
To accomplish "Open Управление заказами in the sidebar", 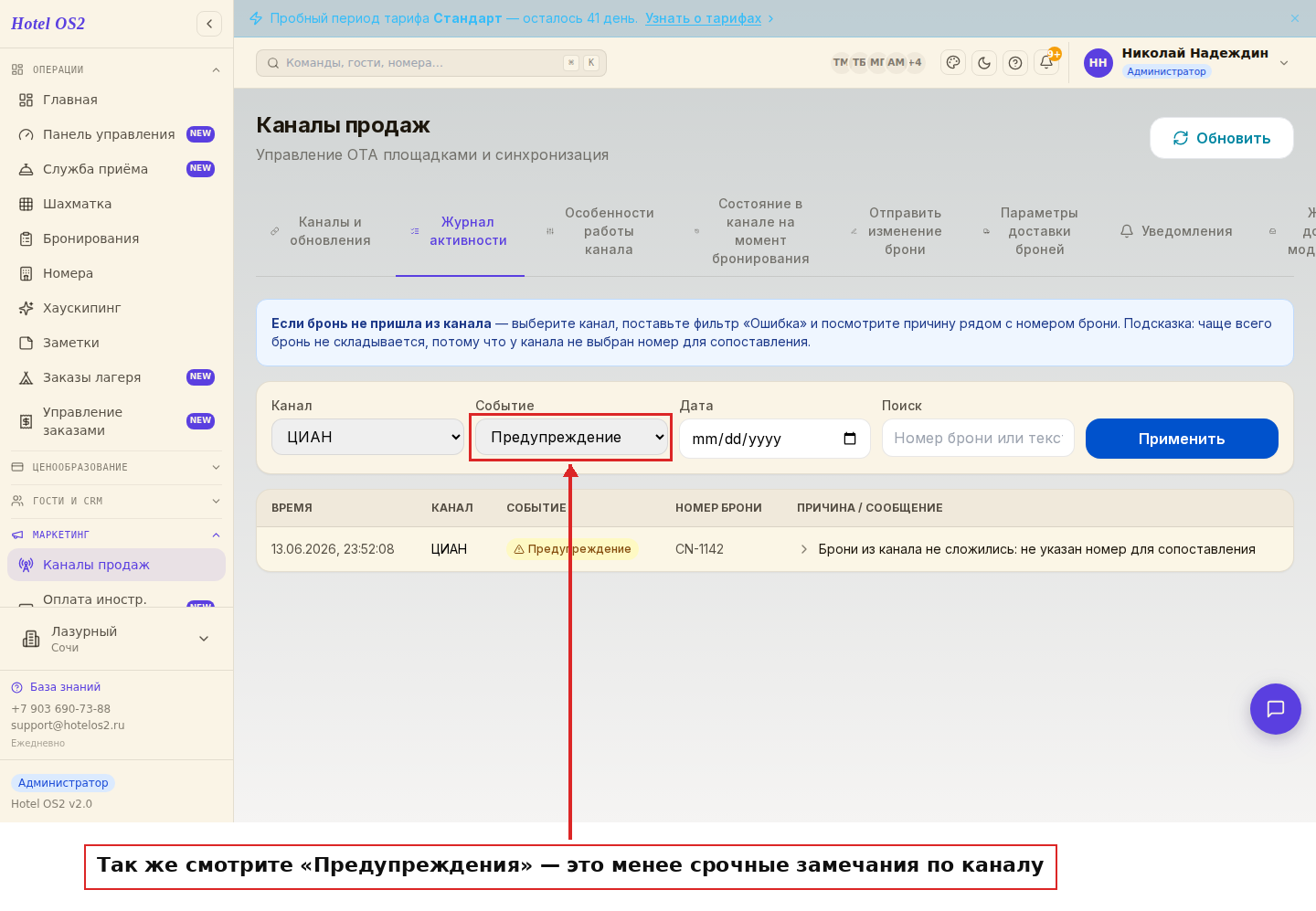I will click(x=116, y=421).
